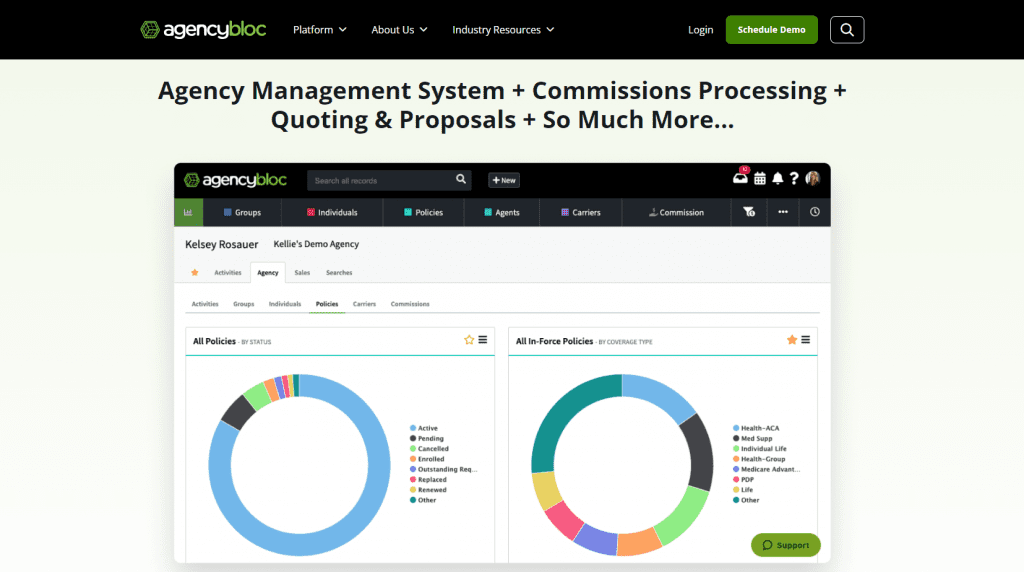Open the calendar icon in app header
Screen dimensions: 1024x572
click(x=760, y=178)
